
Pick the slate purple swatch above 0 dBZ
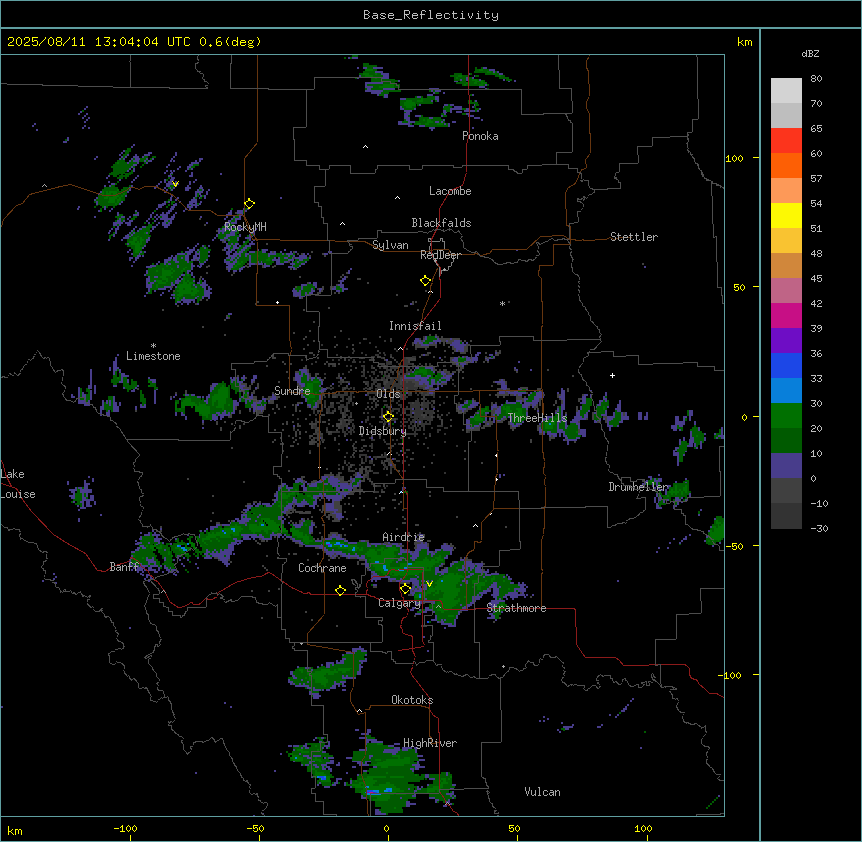(786, 466)
